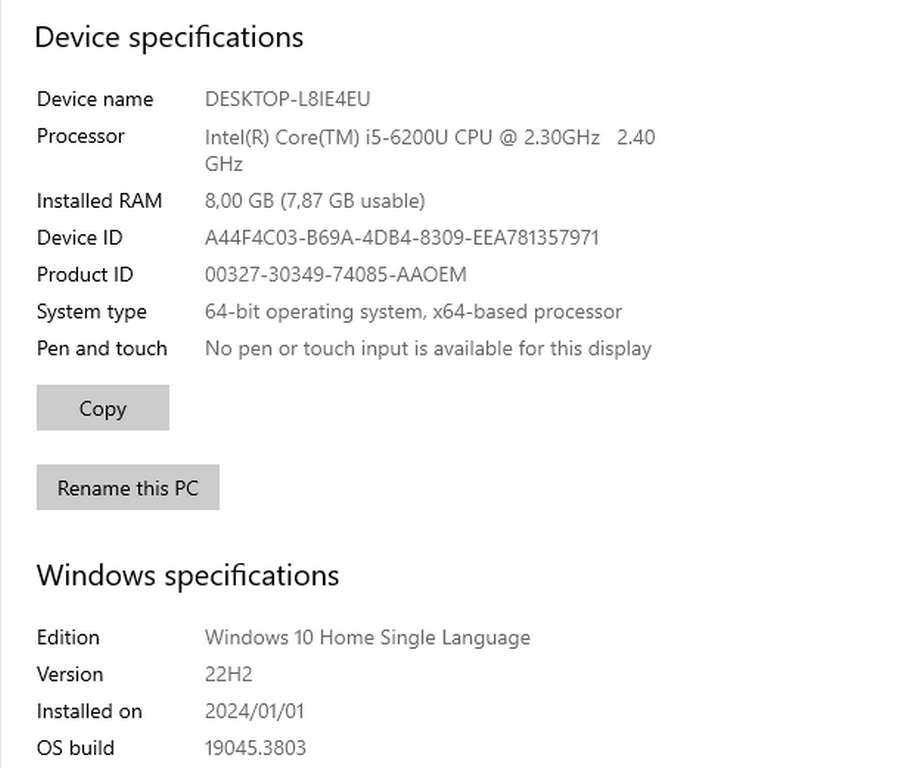Screen dimensions: 923x768
Task: Select the Device ID string
Action: [401, 237]
